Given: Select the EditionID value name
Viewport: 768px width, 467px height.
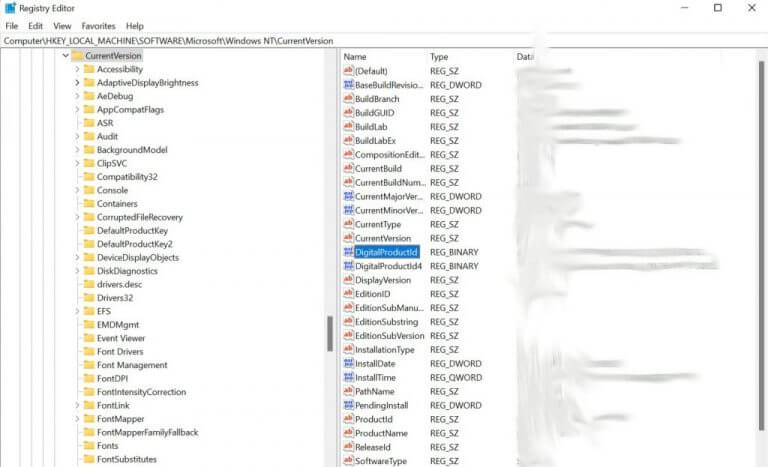Looking at the screenshot, I should click(x=372, y=294).
